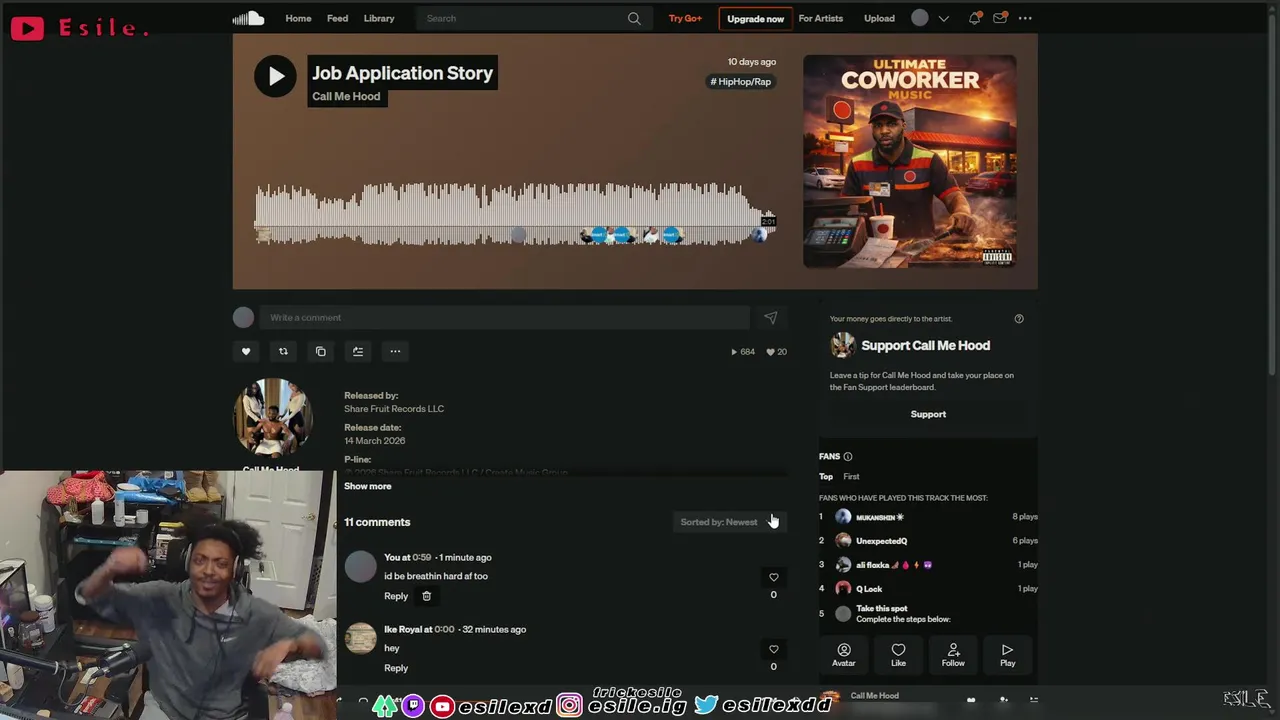Open the HipHop/Rap tag
This screenshot has height=720, width=1280.
(741, 81)
